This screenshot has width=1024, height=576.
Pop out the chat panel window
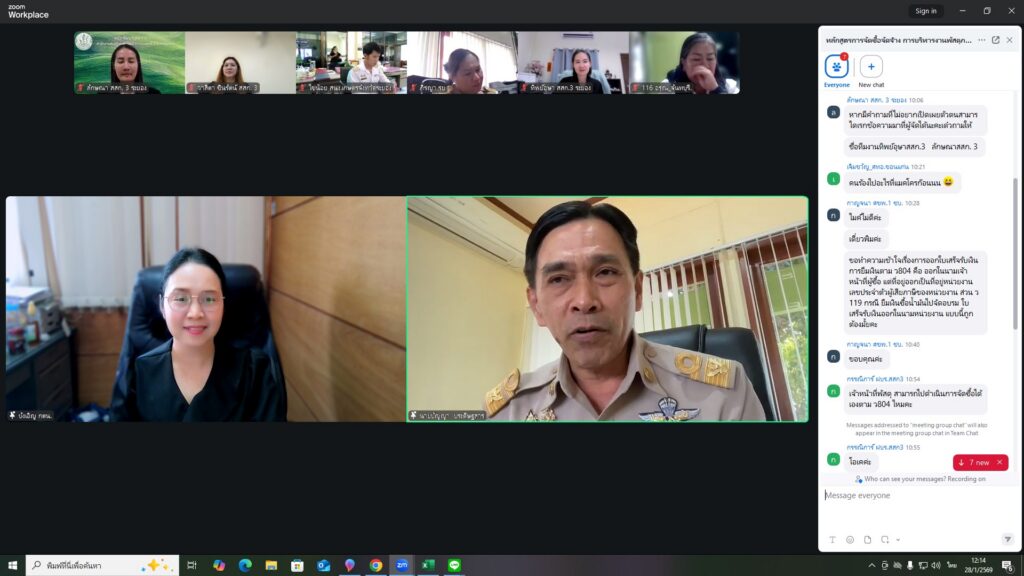(995, 40)
